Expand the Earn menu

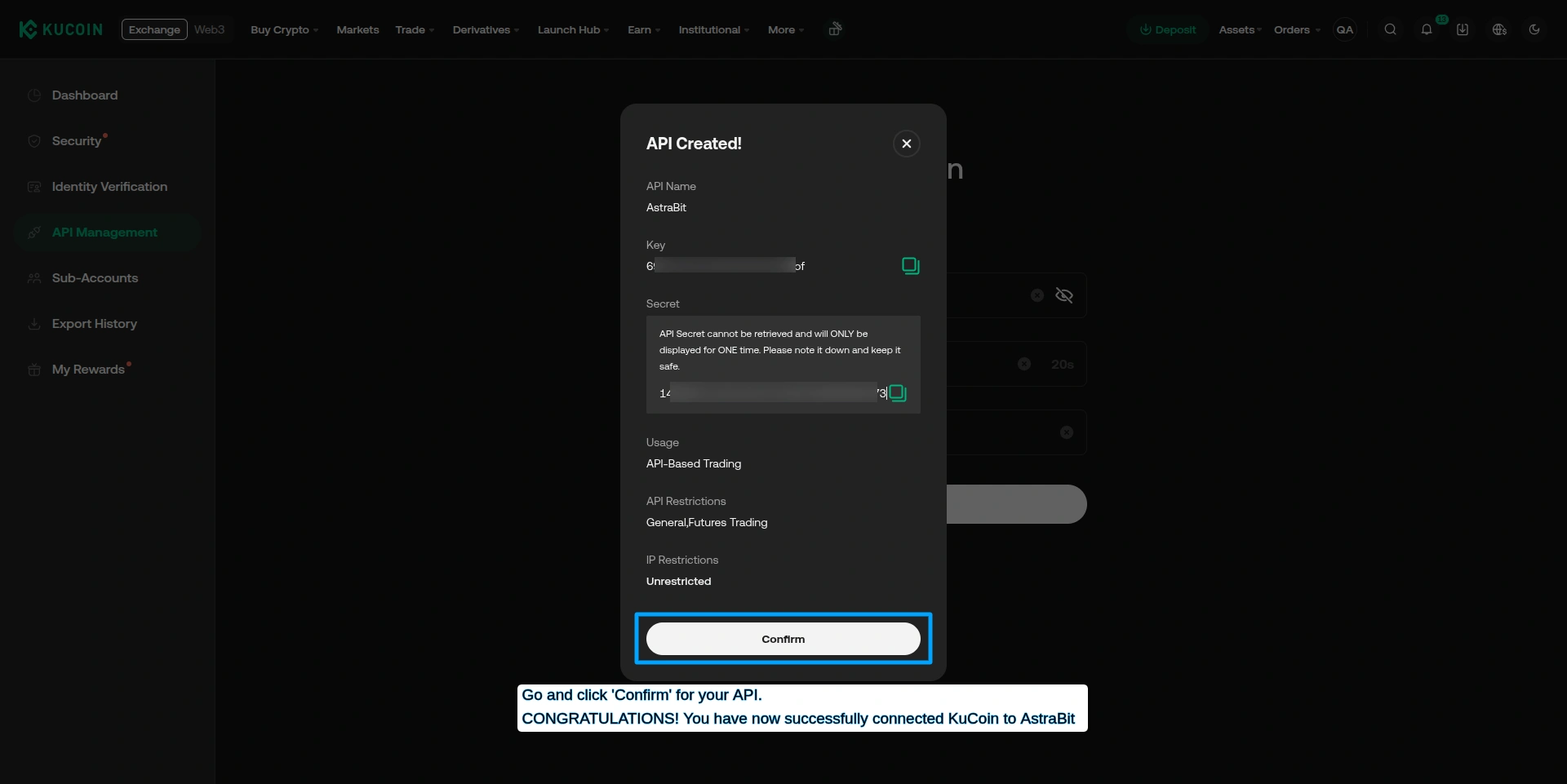coord(644,29)
